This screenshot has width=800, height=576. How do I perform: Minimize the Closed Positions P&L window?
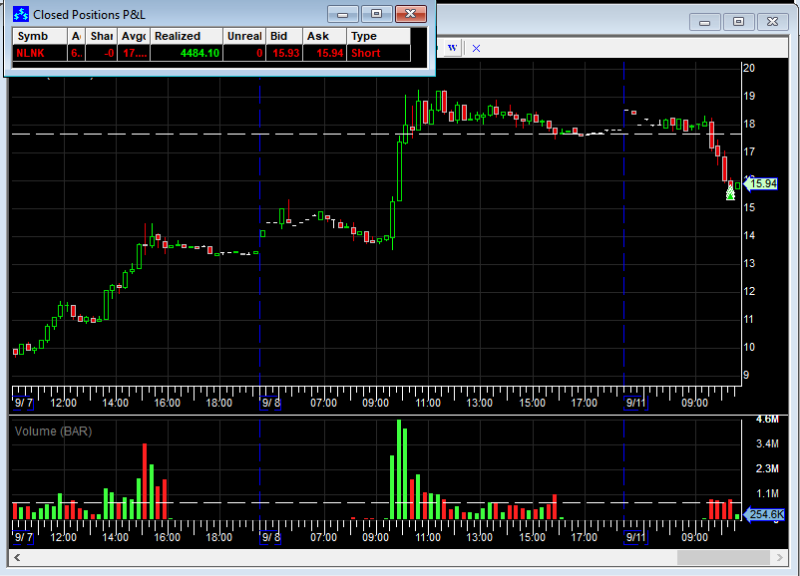pos(343,14)
